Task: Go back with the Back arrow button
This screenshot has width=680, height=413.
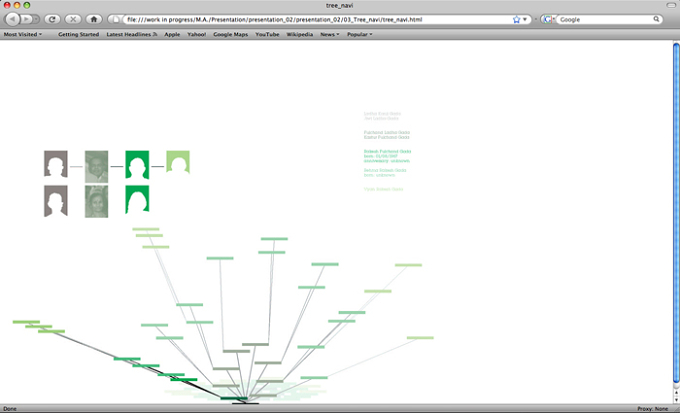Action: click(13, 19)
